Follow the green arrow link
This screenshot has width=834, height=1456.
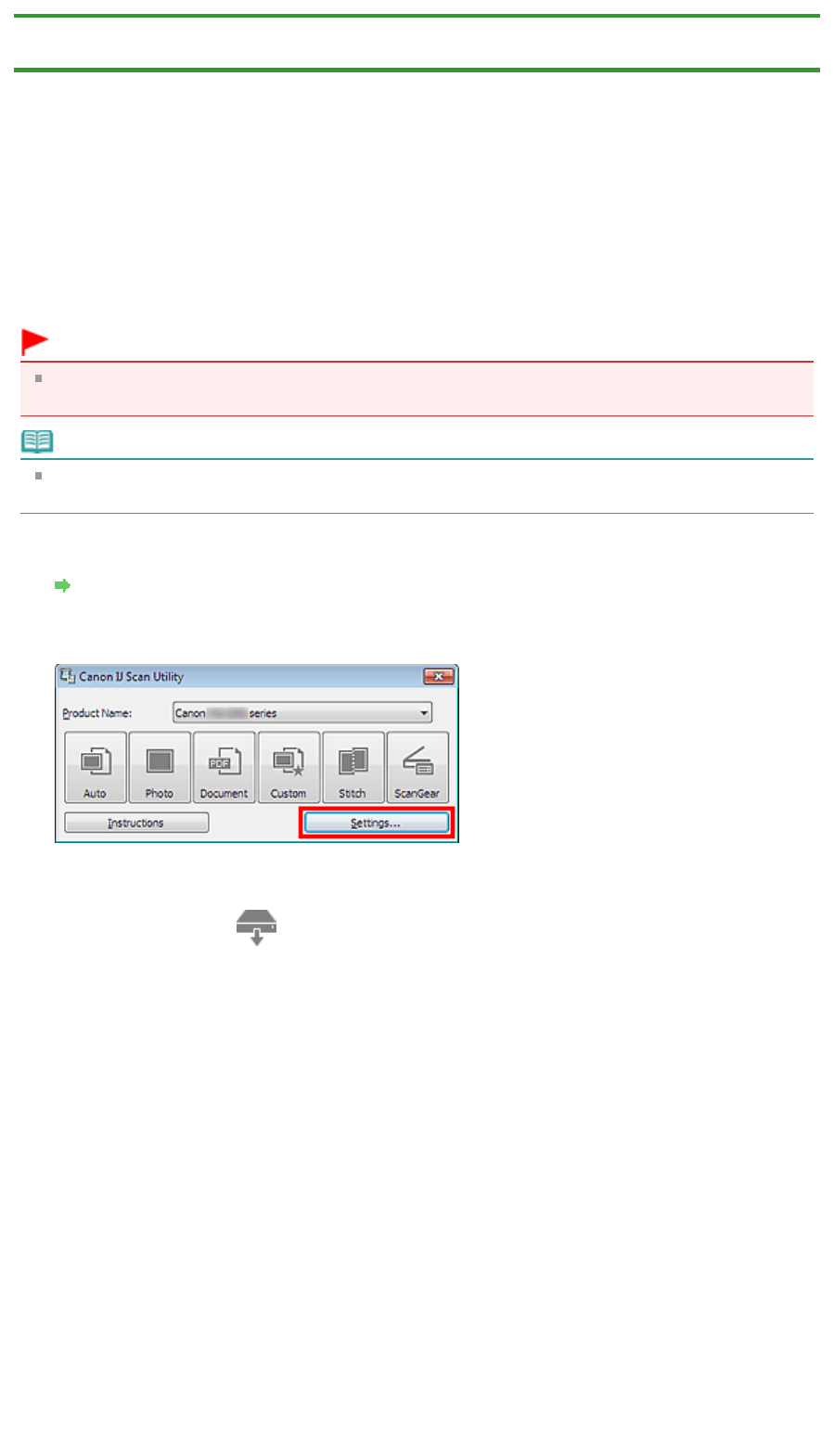pos(63,585)
